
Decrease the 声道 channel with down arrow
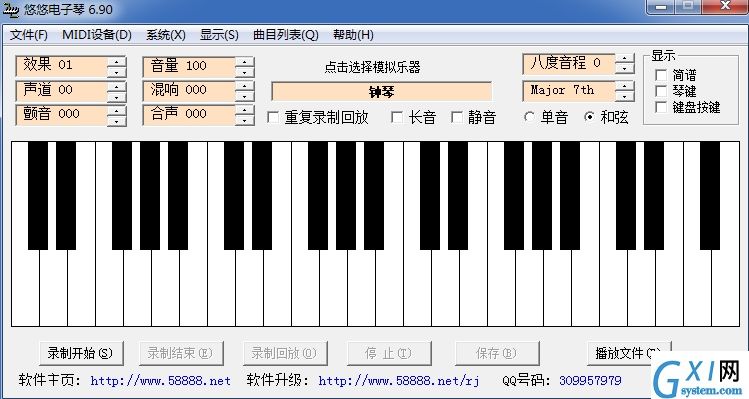[117, 96]
